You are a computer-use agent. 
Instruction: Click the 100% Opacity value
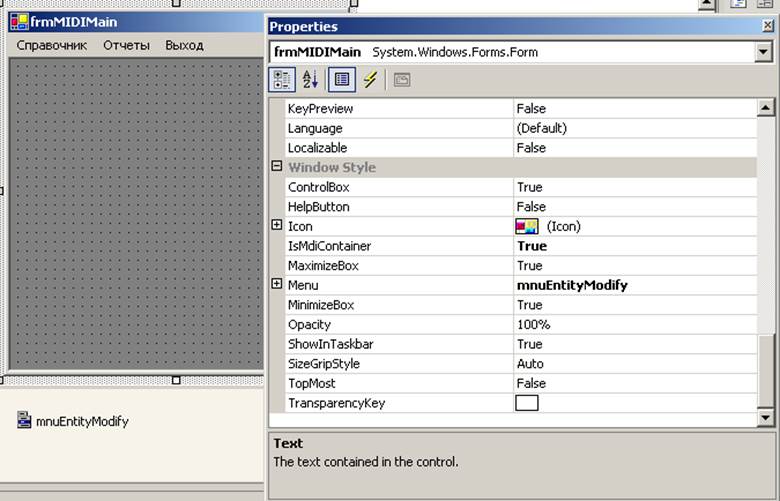[533, 324]
